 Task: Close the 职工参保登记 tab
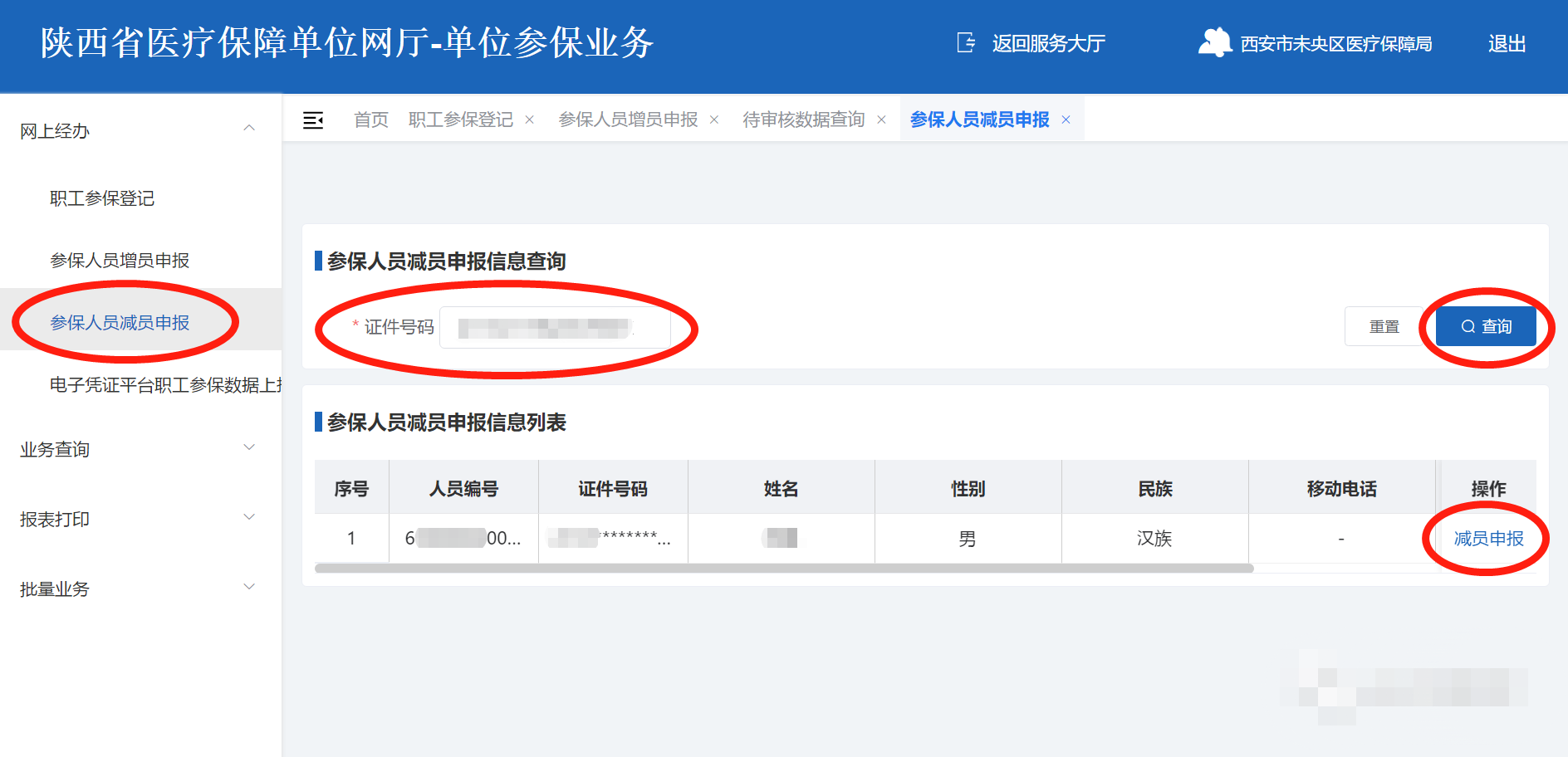tap(530, 120)
